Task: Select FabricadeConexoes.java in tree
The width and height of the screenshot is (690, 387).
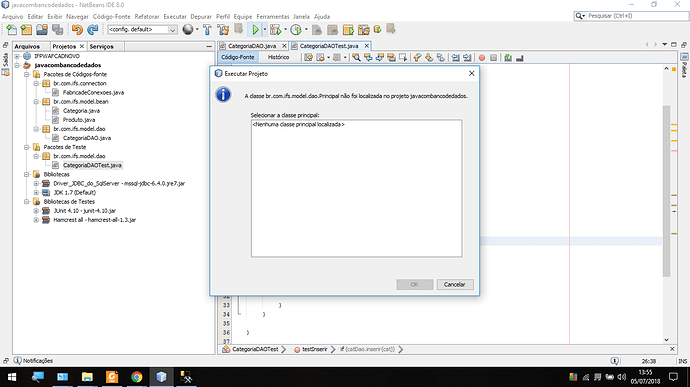Action: coord(93,92)
